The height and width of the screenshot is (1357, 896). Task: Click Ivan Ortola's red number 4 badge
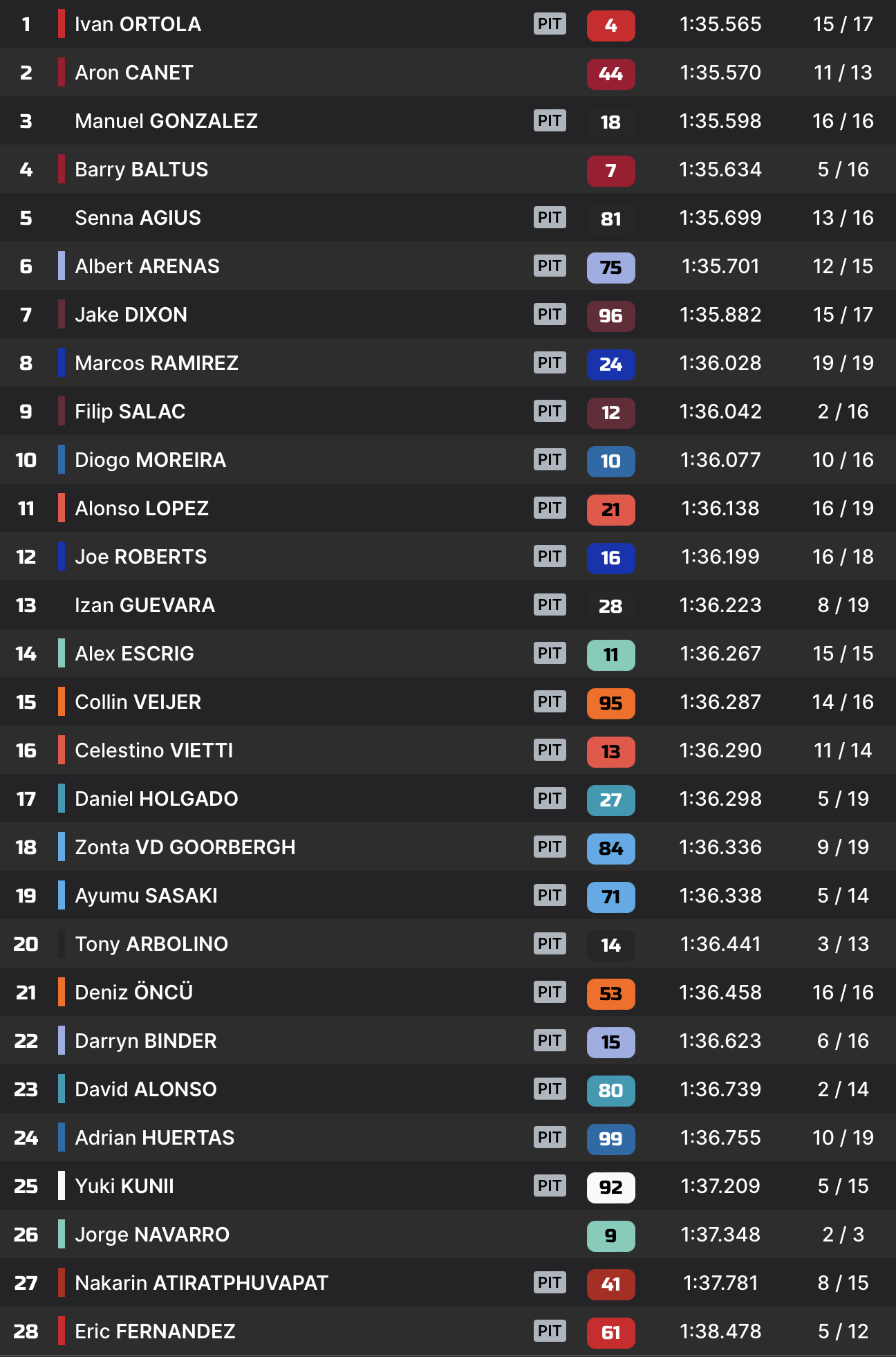pyautogui.click(x=610, y=26)
